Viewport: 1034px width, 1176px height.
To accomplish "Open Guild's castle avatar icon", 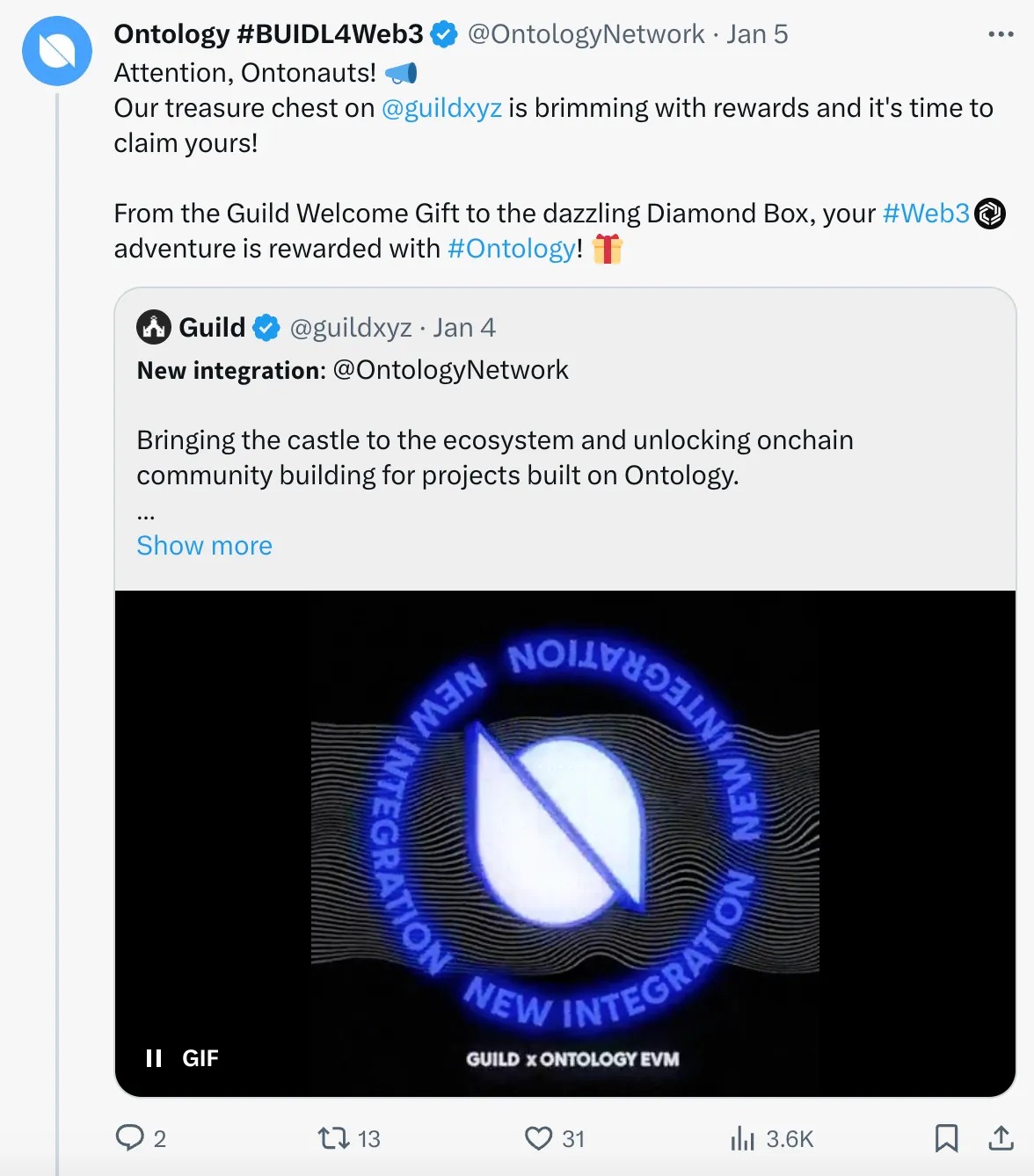I will click(154, 328).
